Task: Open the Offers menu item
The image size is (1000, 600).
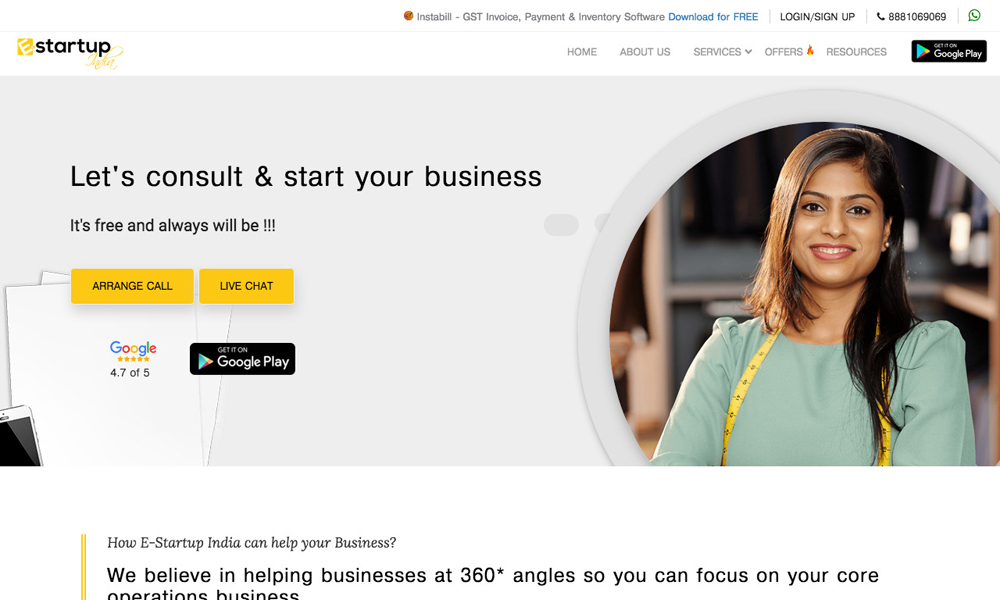Action: click(783, 52)
